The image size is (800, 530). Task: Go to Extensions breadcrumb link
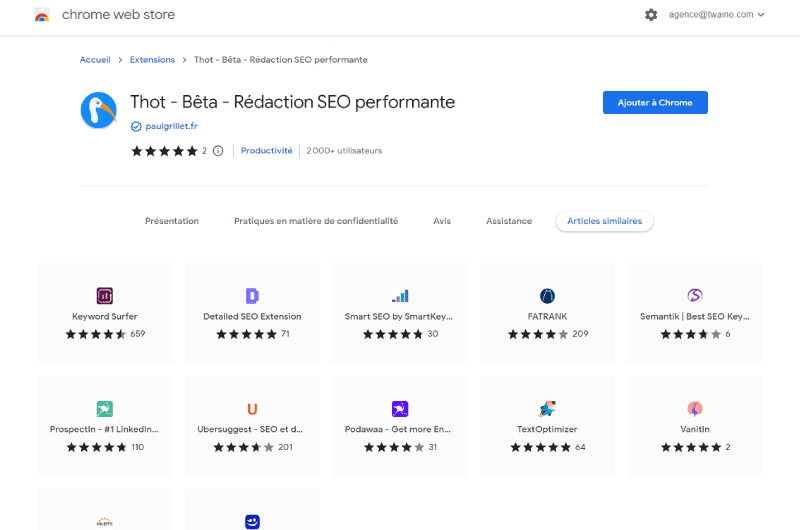click(152, 60)
